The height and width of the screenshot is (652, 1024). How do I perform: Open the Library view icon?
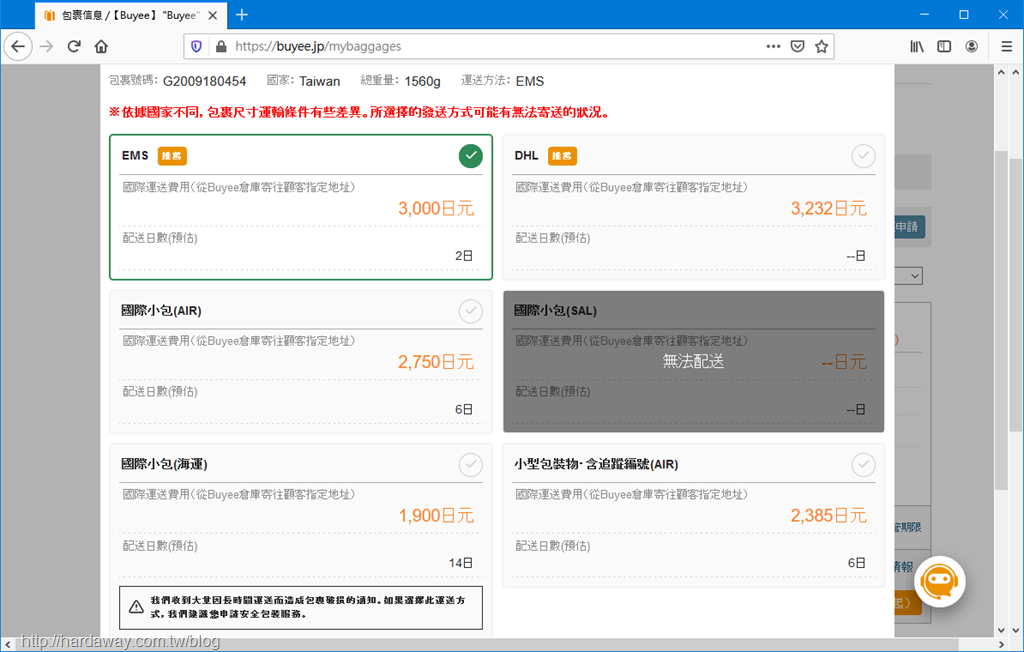coord(917,46)
